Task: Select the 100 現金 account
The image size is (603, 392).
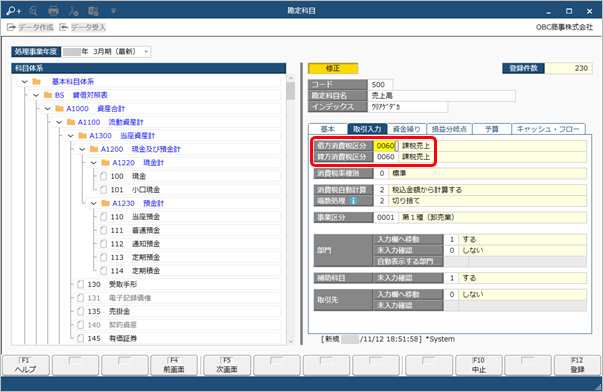Action: [188, 176]
